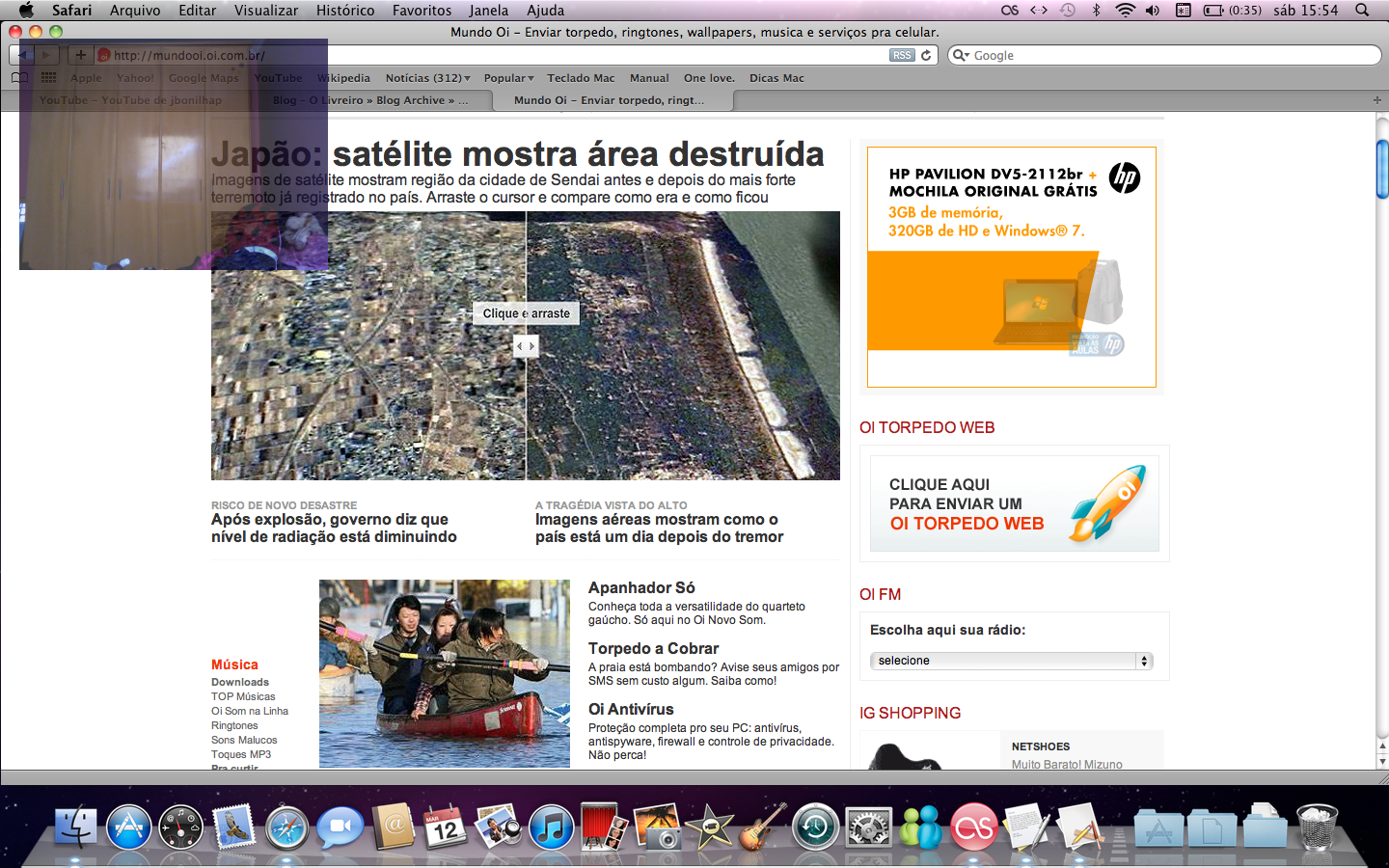Click 'Clique aqui para enviar' Oi Torpedo banner
The width and height of the screenshot is (1389, 868).
1014,503
